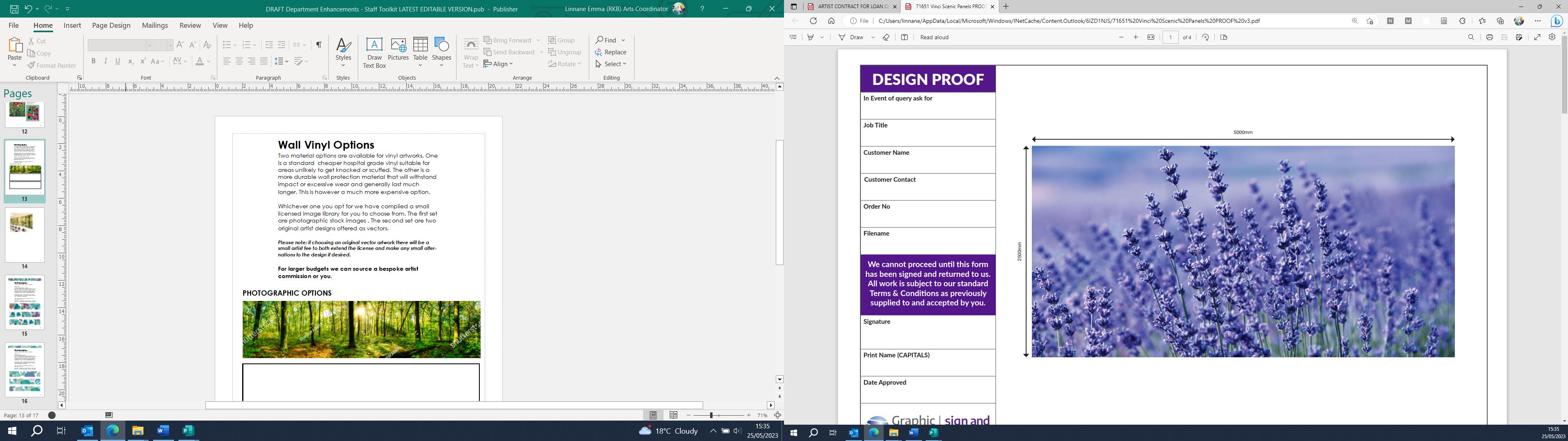Viewport: 1568px width, 441px height.
Task: Zoom in the PDF with plus icon
Action: pyautogui.click(x=1135, y=37)
